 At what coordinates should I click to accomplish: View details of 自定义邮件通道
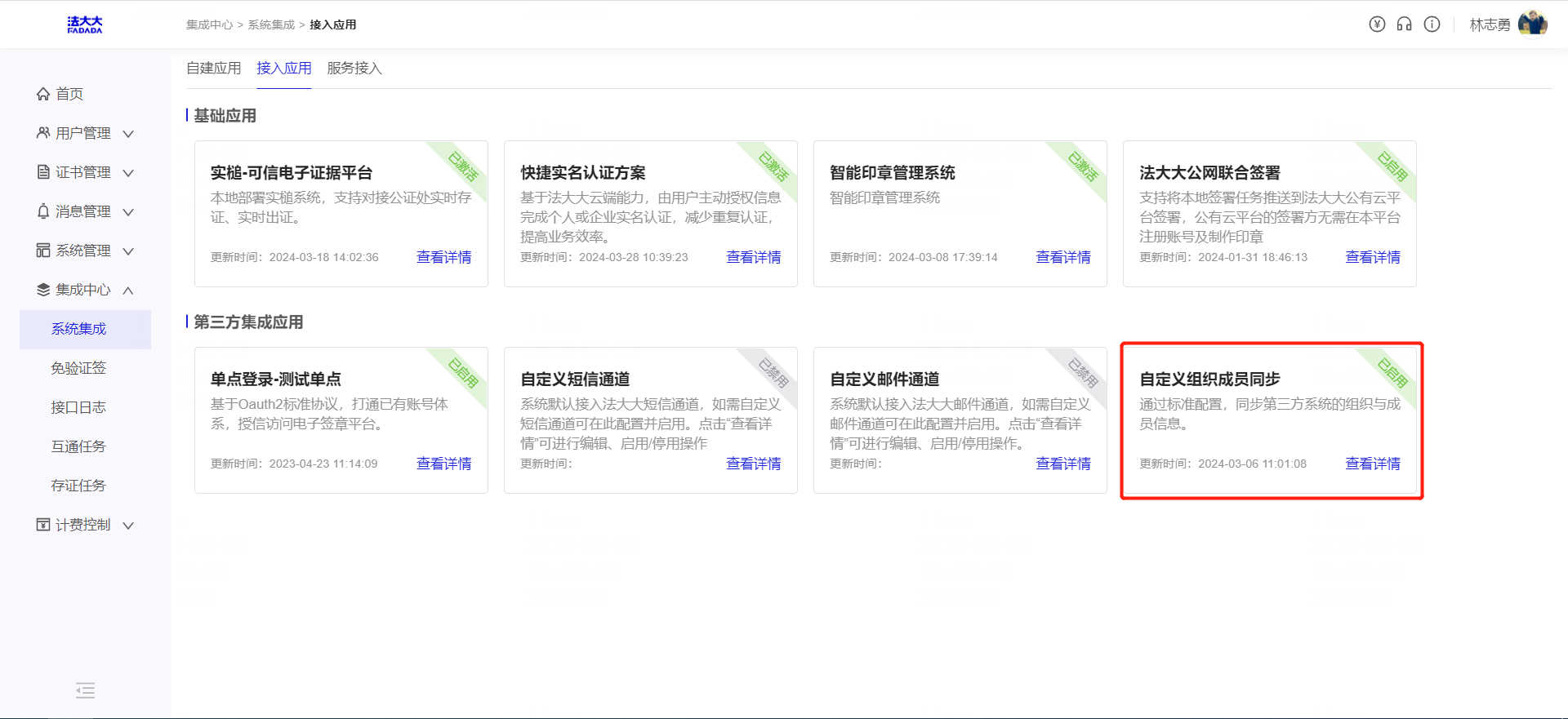point(1063,464)
